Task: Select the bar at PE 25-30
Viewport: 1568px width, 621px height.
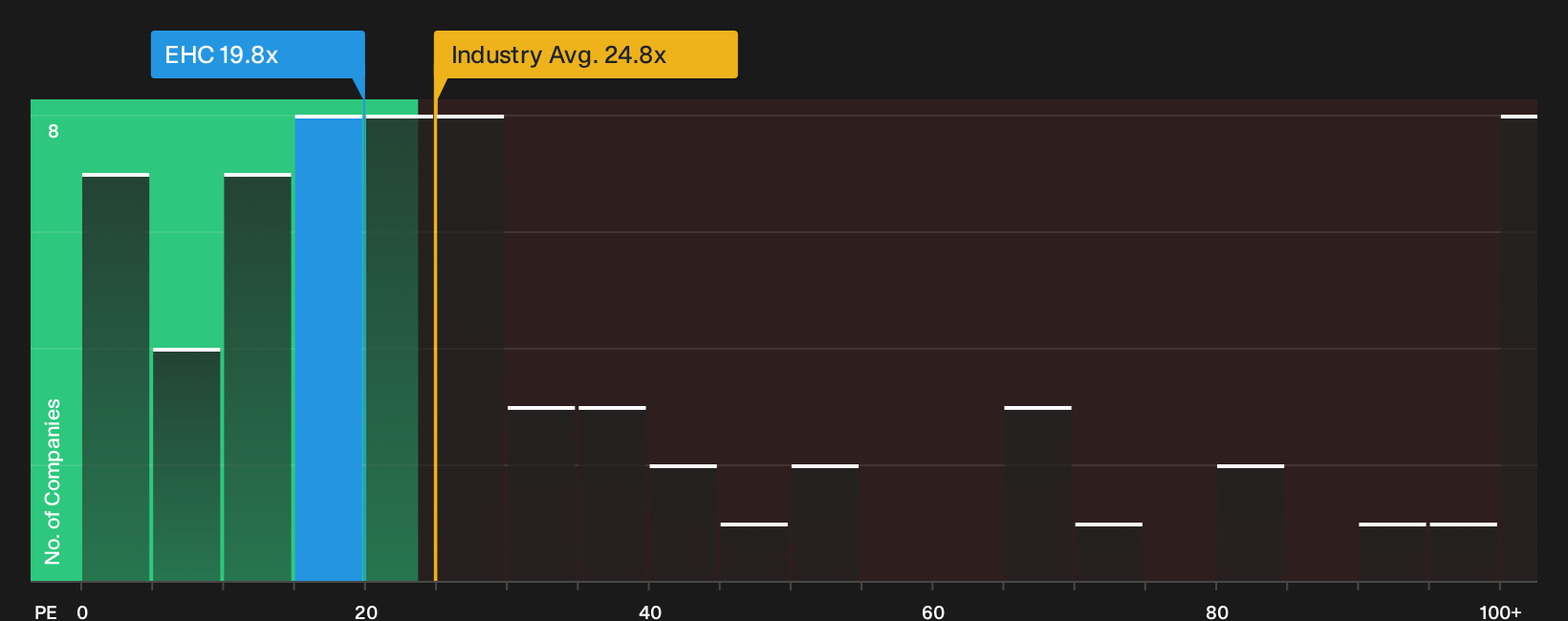Action: pyautogui.click(x=470, y=349)
